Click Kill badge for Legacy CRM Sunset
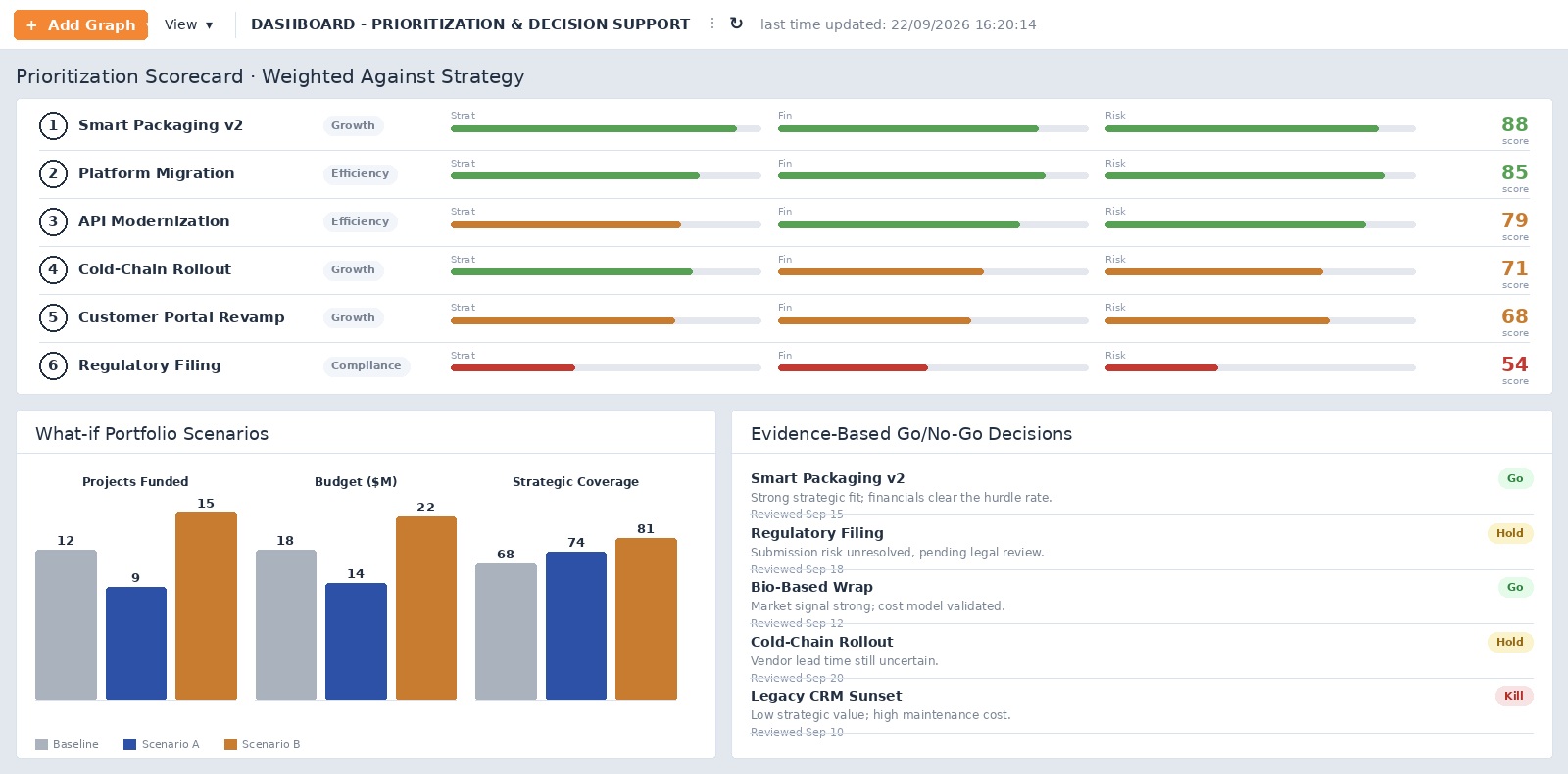 point(1514,697)
